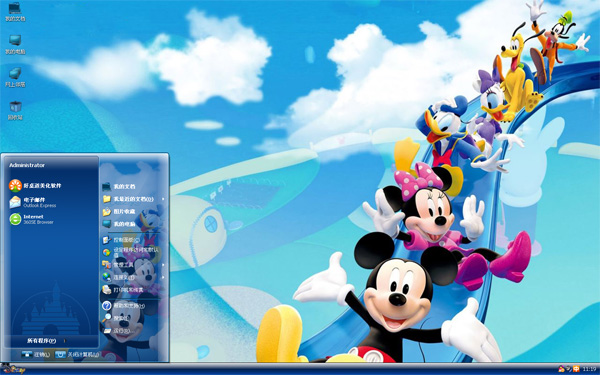Open the 设定程序访问和默认值 entry

coord(131,252)
